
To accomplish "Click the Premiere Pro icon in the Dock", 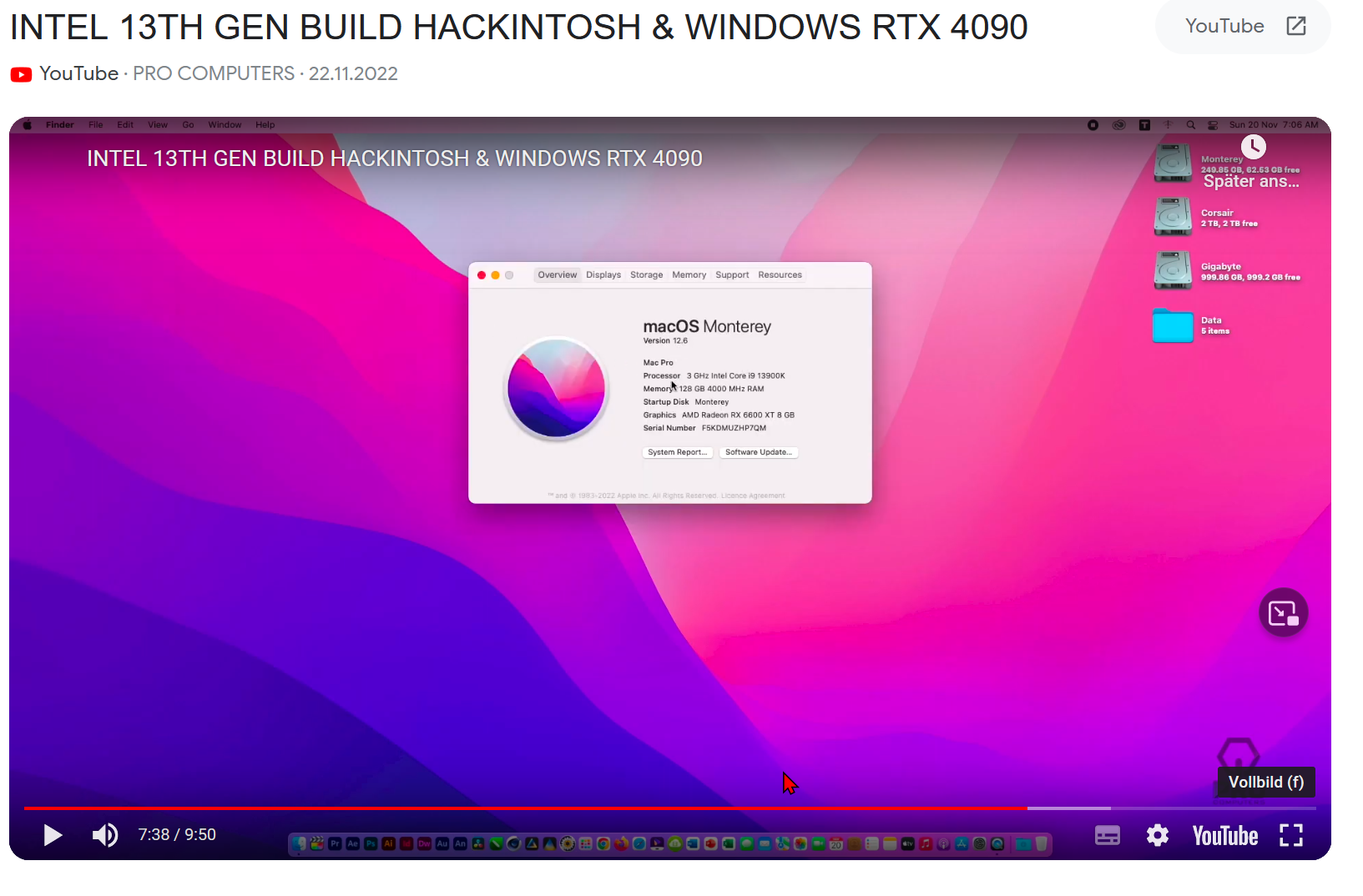I will point(336,844).
